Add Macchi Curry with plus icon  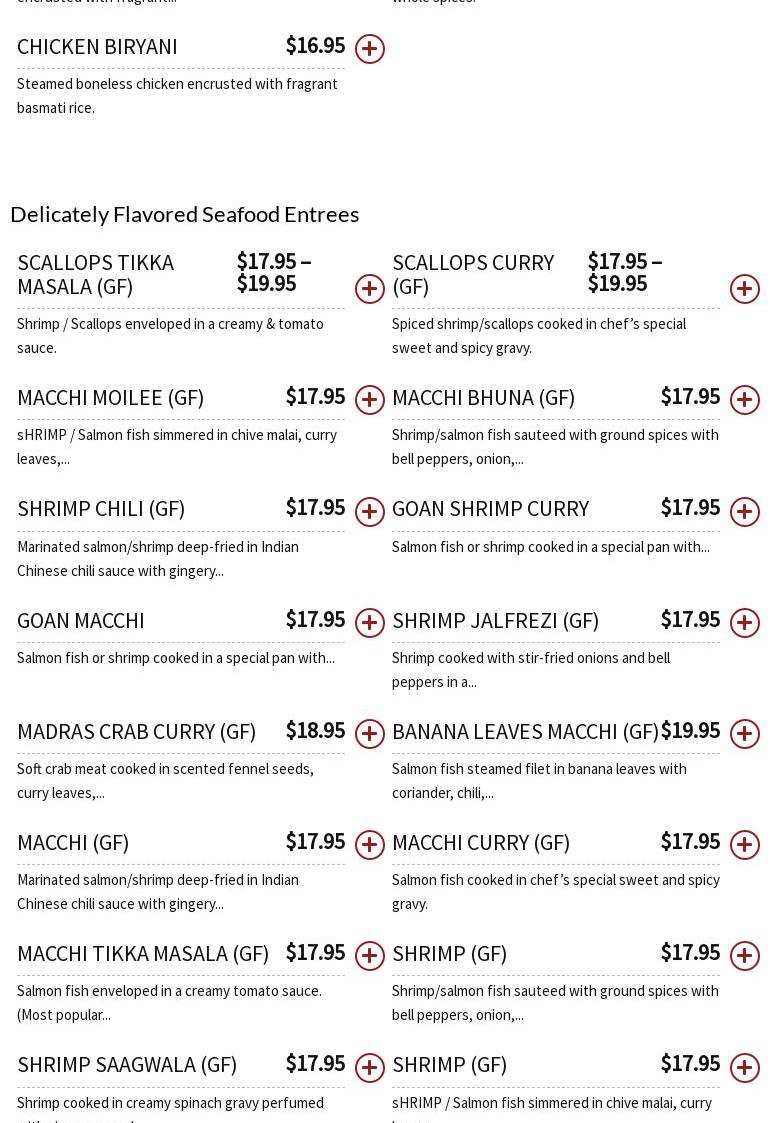click(745, 845)
